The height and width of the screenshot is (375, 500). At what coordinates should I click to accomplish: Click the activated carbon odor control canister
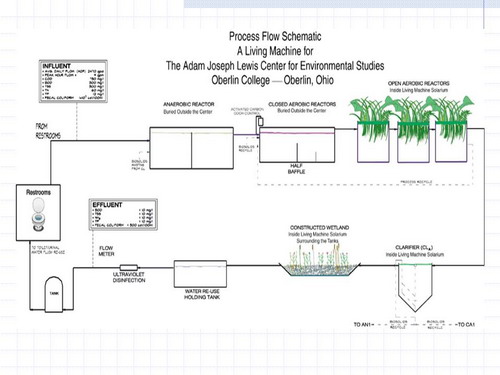[260, 121]
